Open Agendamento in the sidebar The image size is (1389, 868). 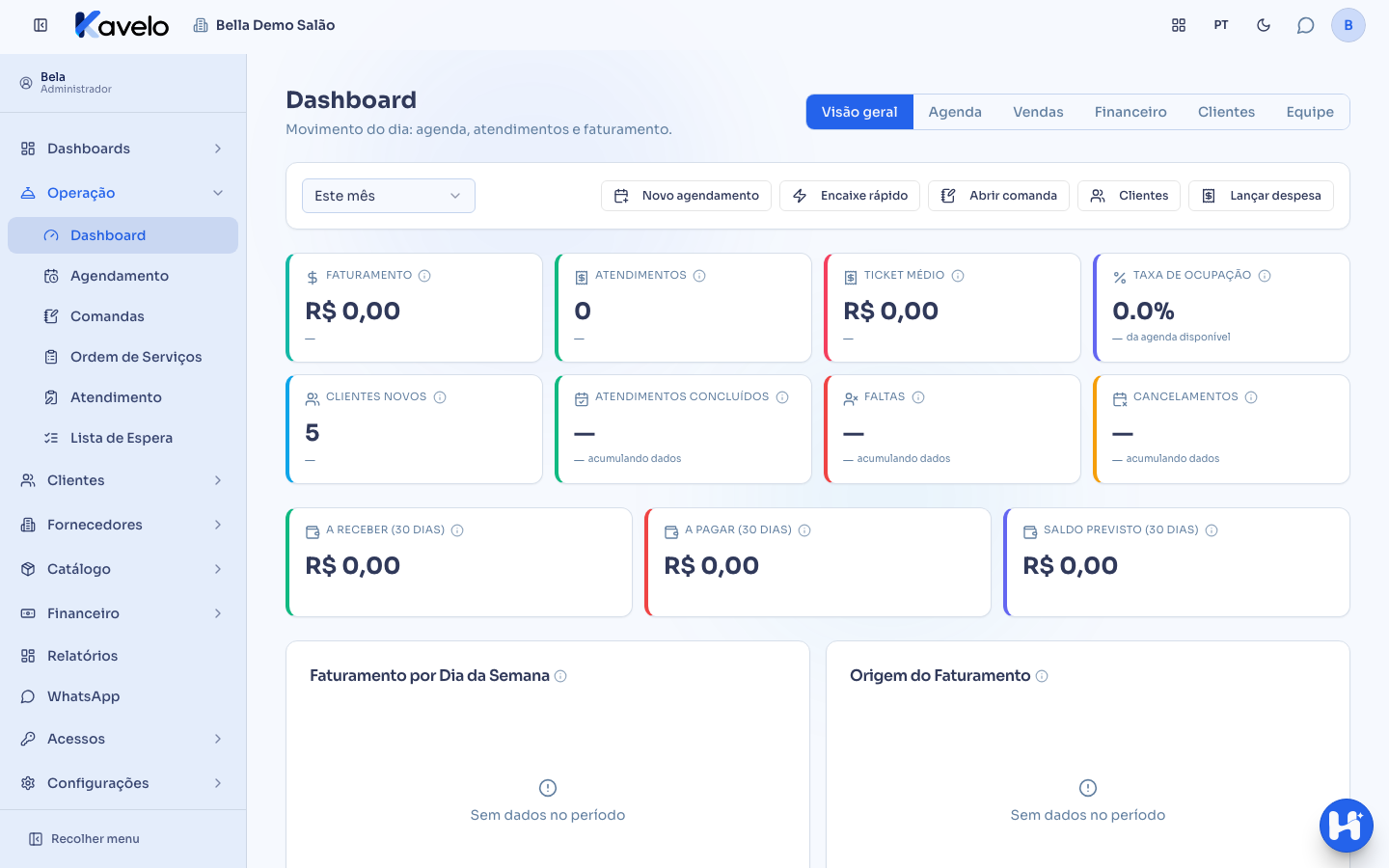point(123,276)
